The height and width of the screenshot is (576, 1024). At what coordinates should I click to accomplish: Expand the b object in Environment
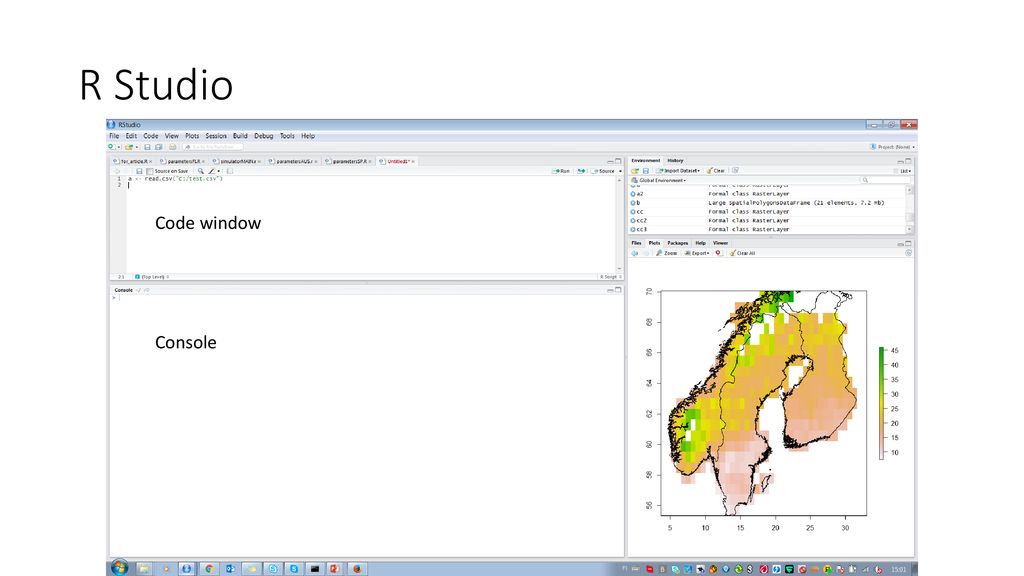[x=633, y=203]
